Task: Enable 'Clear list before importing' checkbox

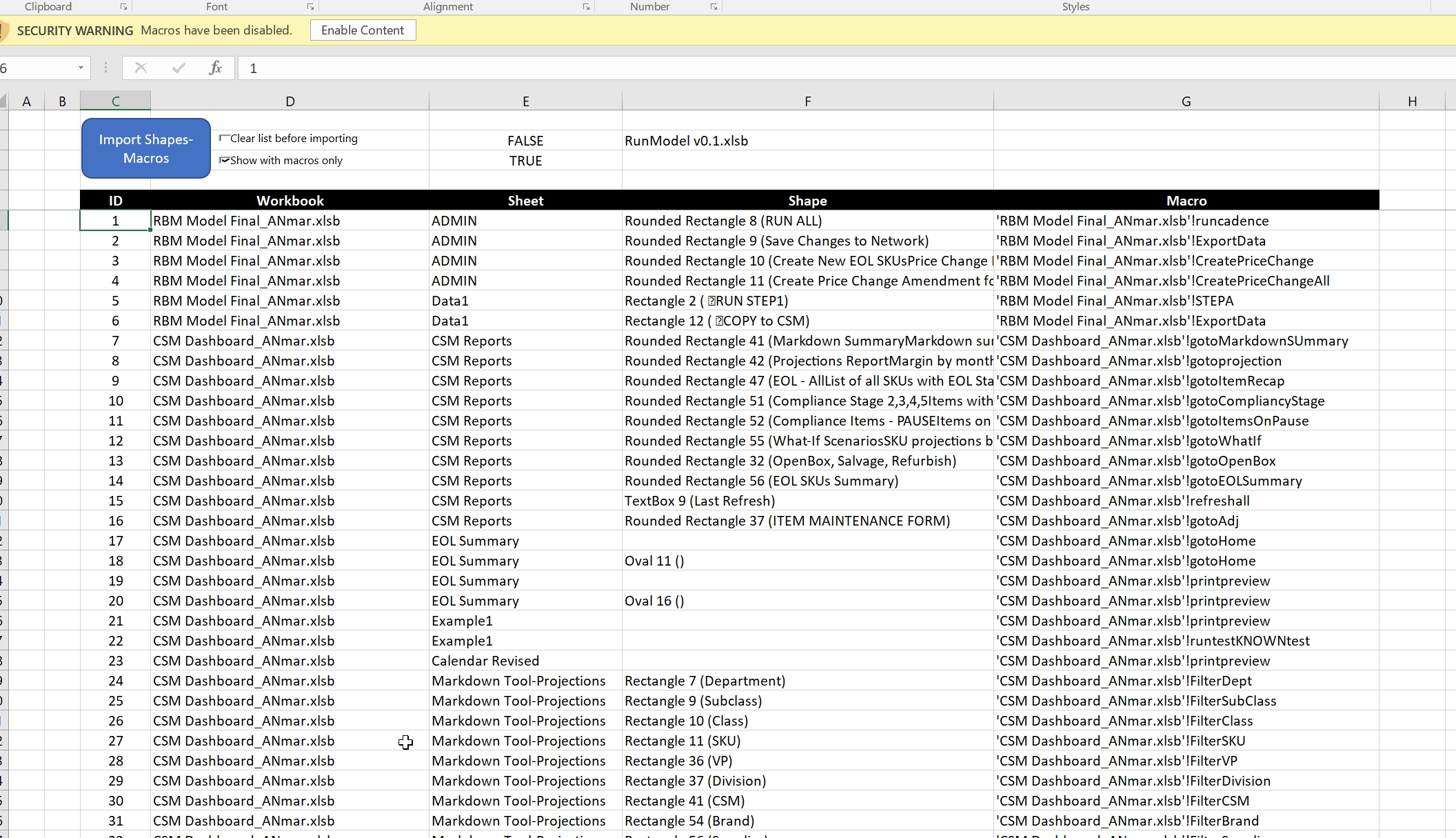Action: click(x=224, y=138)
